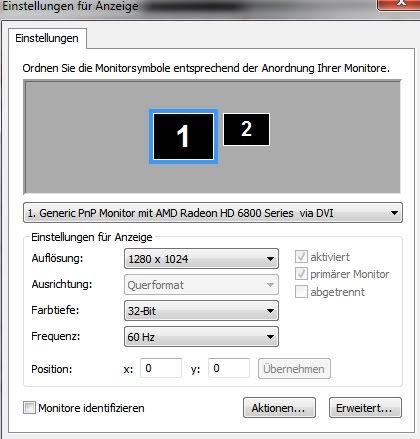Enable the abgetrennt checkbox
Screen dimensions: 420x439
click(x=301, y=292)
